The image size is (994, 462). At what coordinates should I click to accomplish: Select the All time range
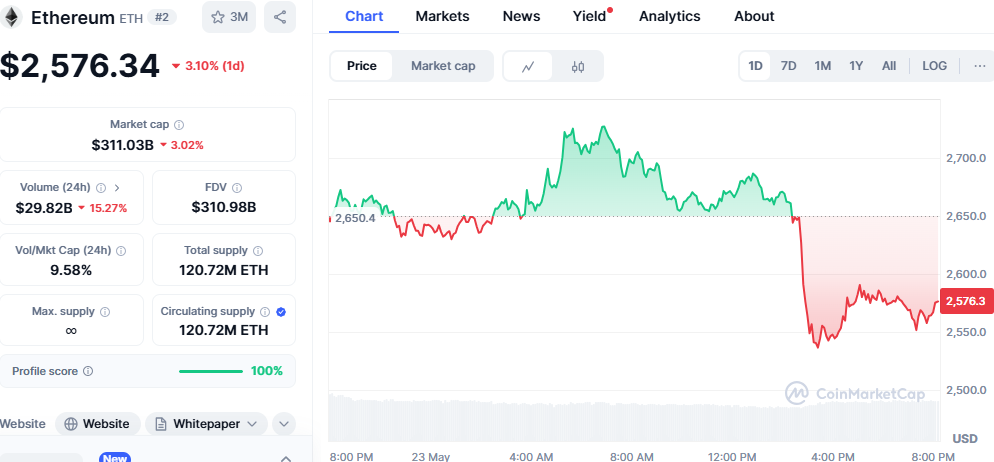pyautogui.click(x=889, y=66)
